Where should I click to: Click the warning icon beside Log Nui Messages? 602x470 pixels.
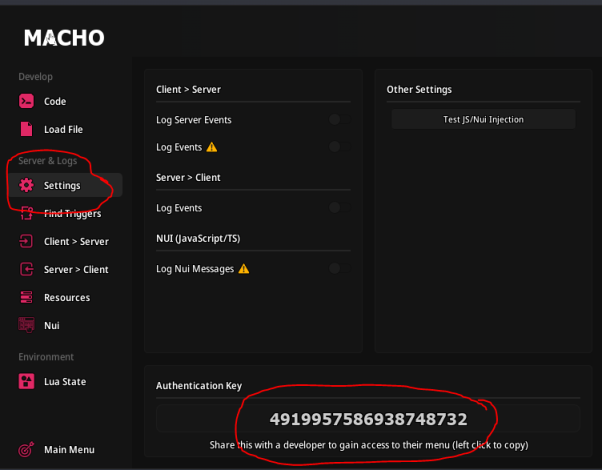point(244,269)
